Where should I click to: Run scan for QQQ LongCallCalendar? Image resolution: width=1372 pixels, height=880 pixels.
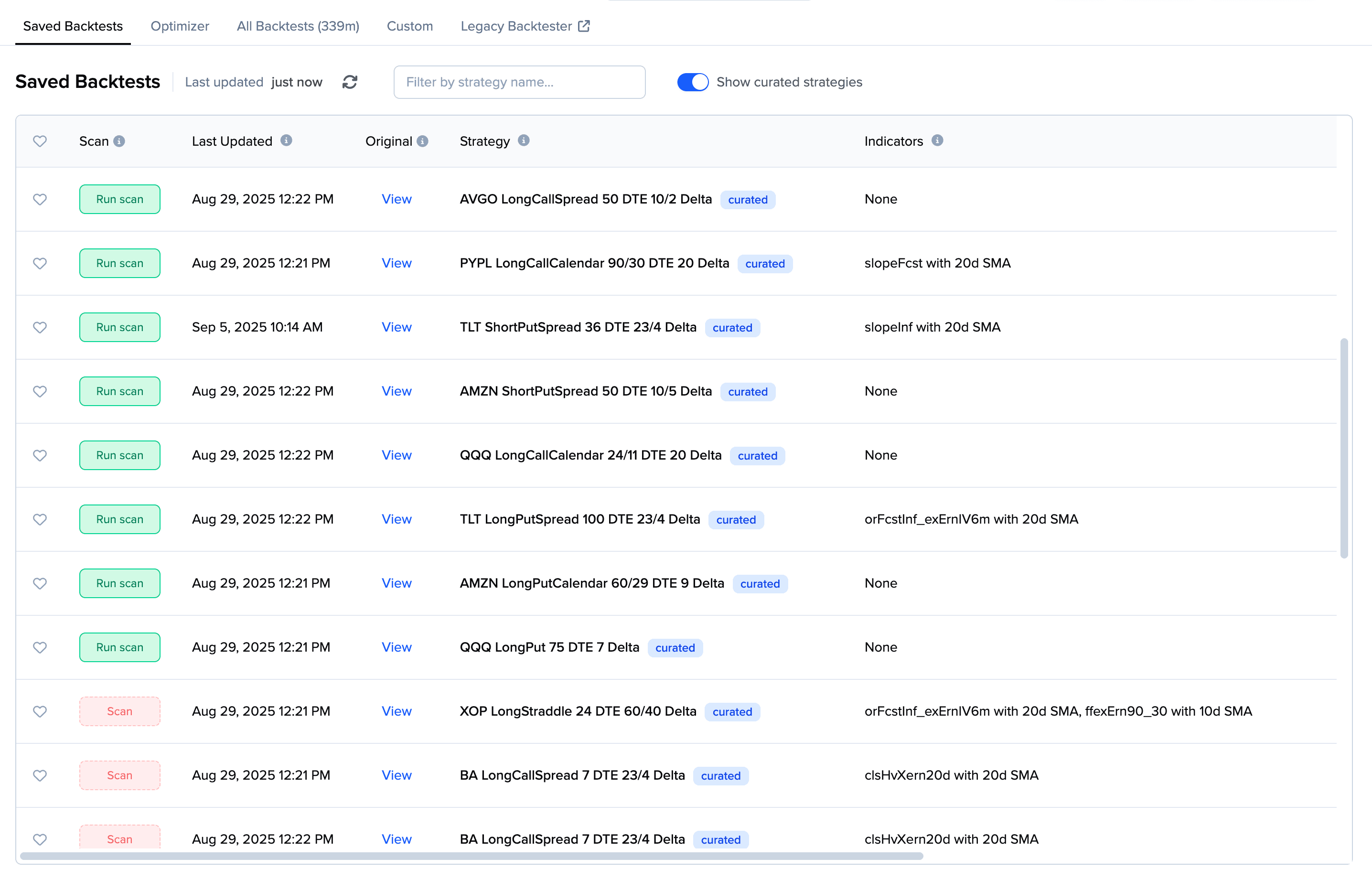[120, 455]
